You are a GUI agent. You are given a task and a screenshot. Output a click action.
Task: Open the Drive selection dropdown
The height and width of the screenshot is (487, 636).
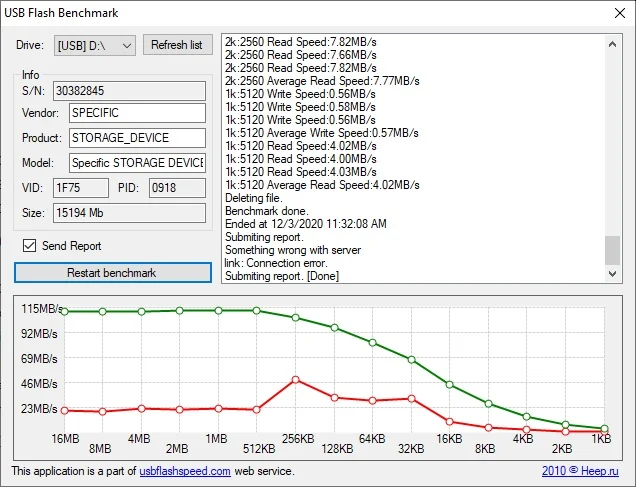(x=95, y=45)
